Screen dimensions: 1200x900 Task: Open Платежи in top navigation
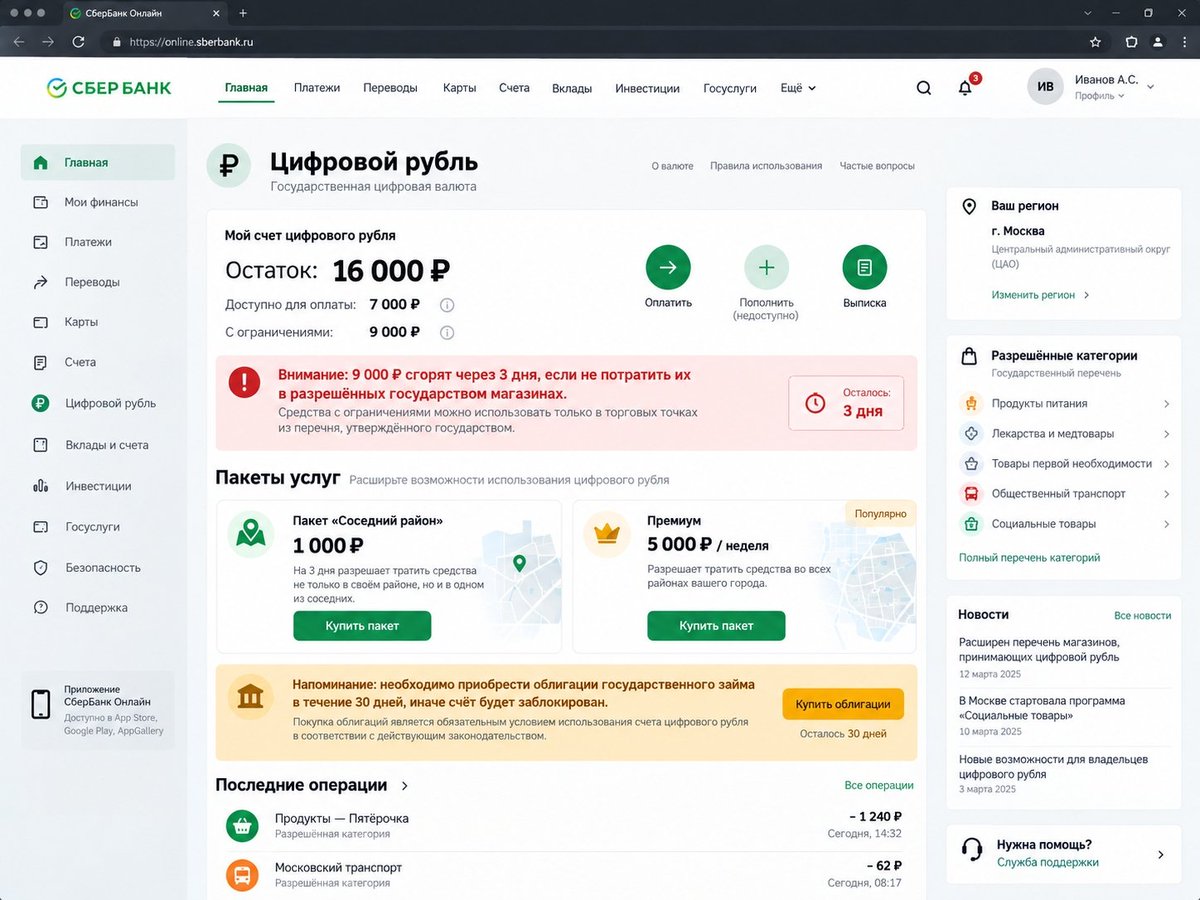pos(317,88)
